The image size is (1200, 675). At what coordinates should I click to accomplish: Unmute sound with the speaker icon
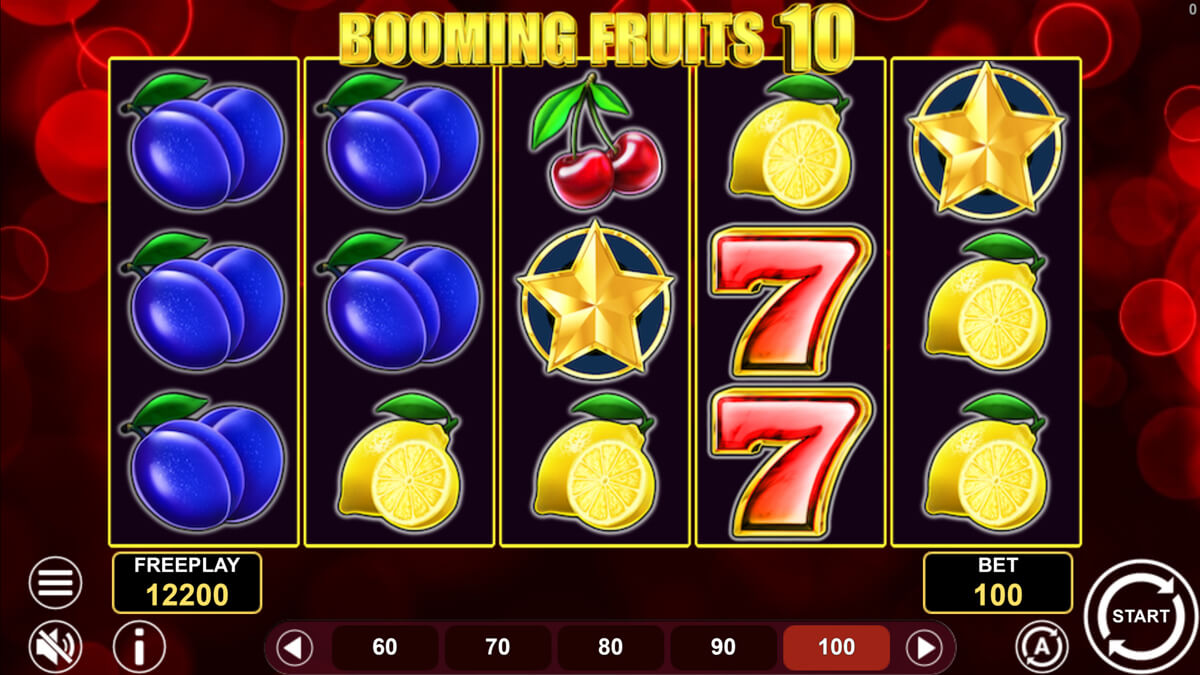coord(55,647)
